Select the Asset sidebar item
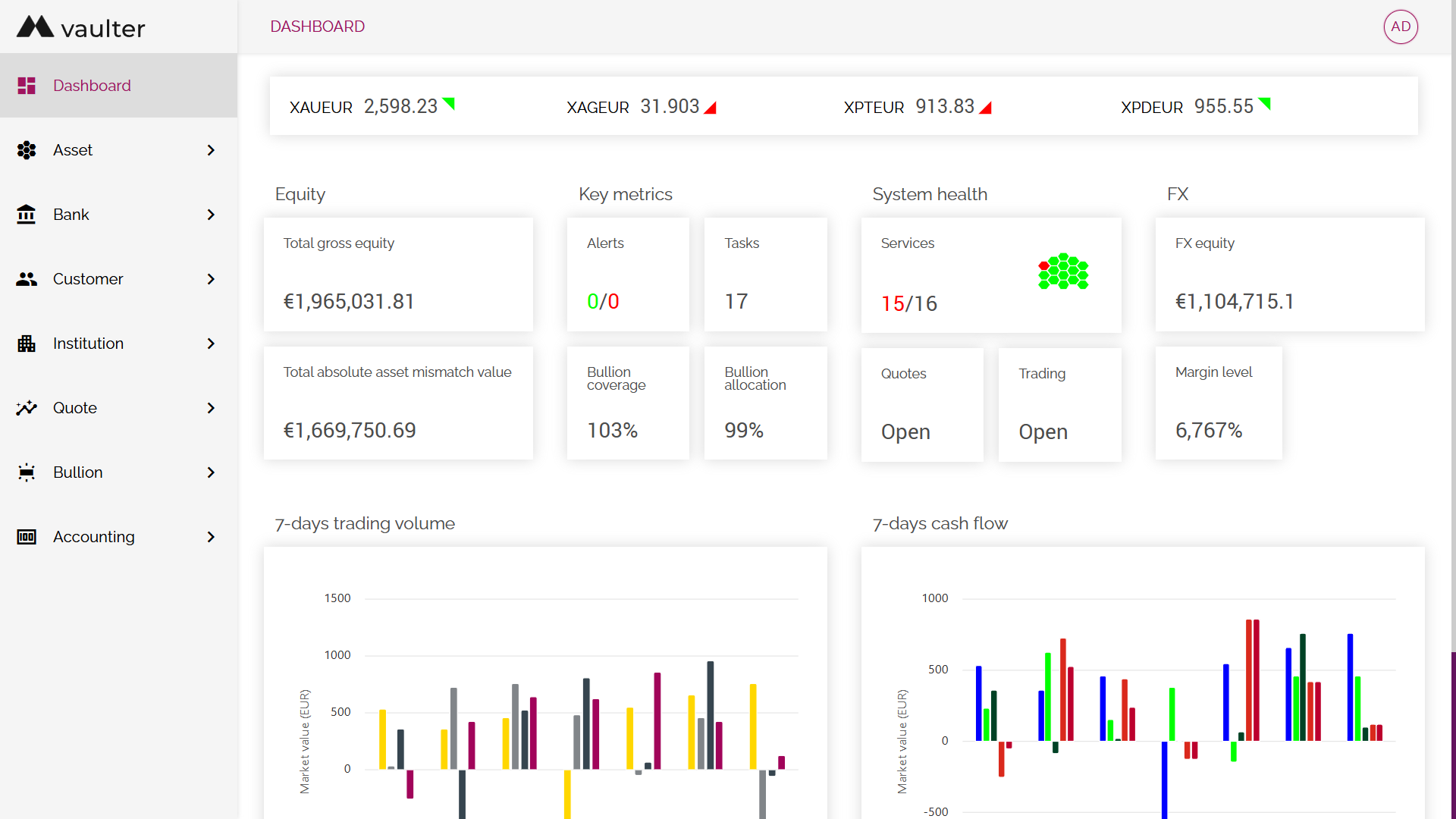Image resolution: width=1456 pixels, height=819 pixels. 118,150
